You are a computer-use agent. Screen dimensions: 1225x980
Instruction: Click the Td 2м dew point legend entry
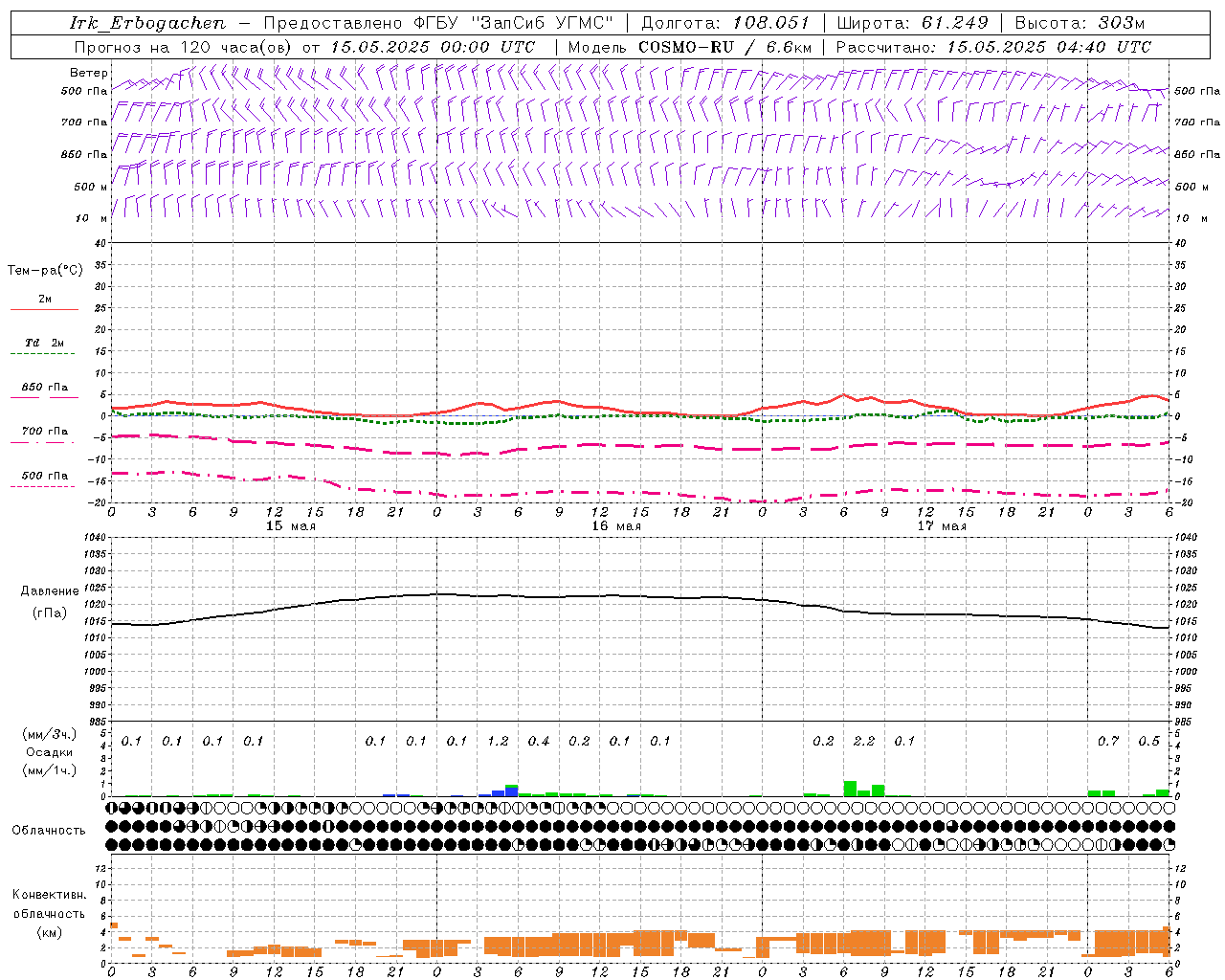click(44, 343)
